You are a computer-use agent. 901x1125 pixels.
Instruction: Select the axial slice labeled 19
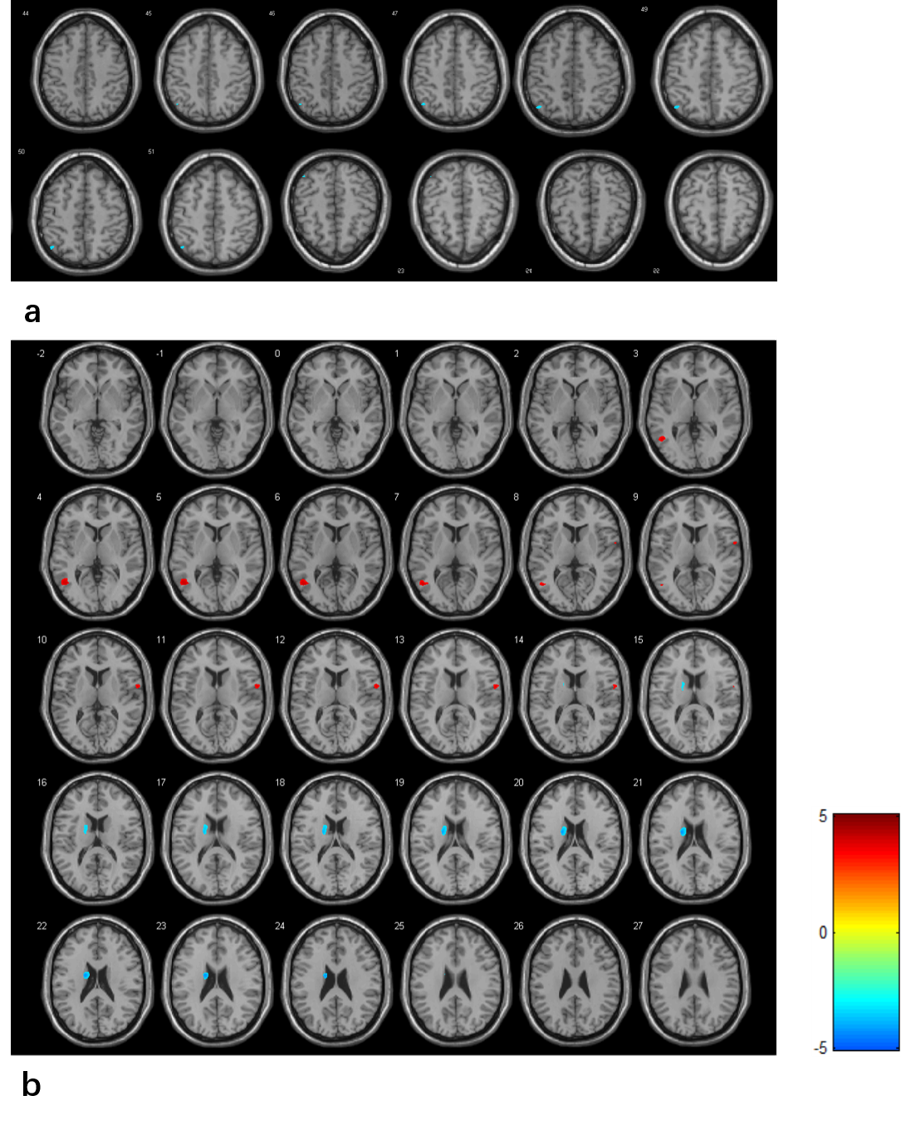[x=455, y=840]
